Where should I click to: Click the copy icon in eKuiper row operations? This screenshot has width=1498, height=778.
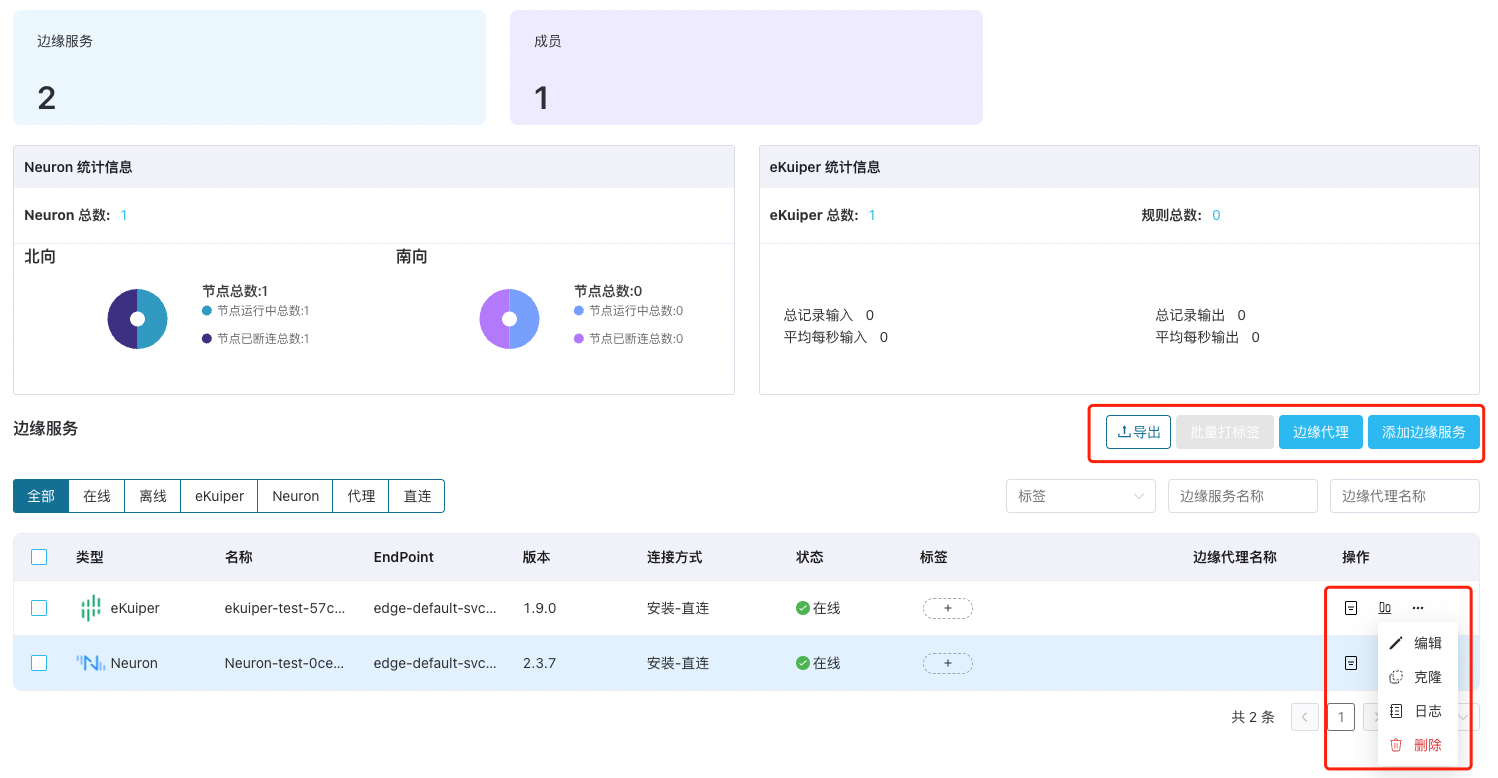1384,607
